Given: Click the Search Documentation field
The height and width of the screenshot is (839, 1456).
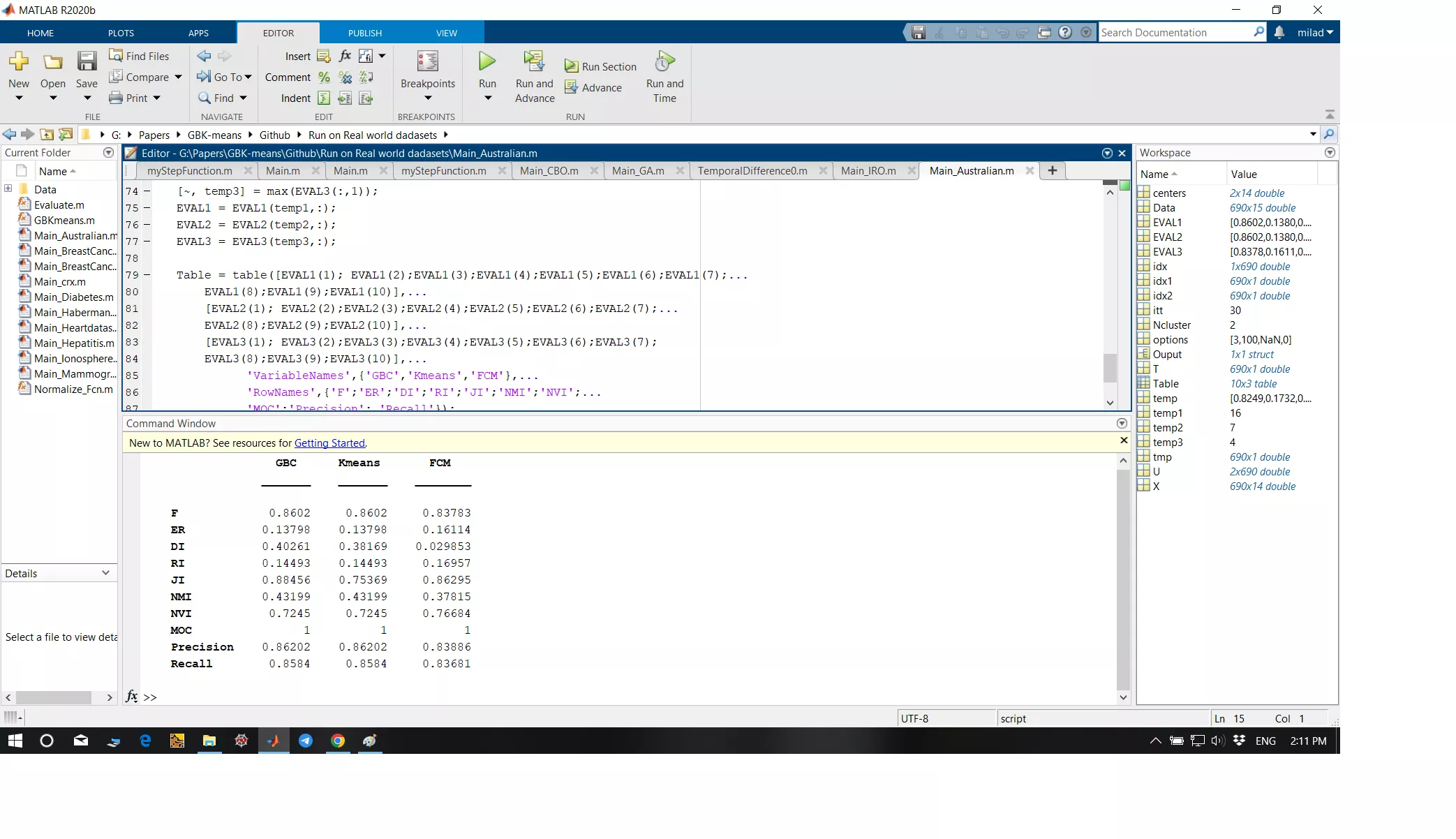Looking at the screenshot, I should (1177, 32).
